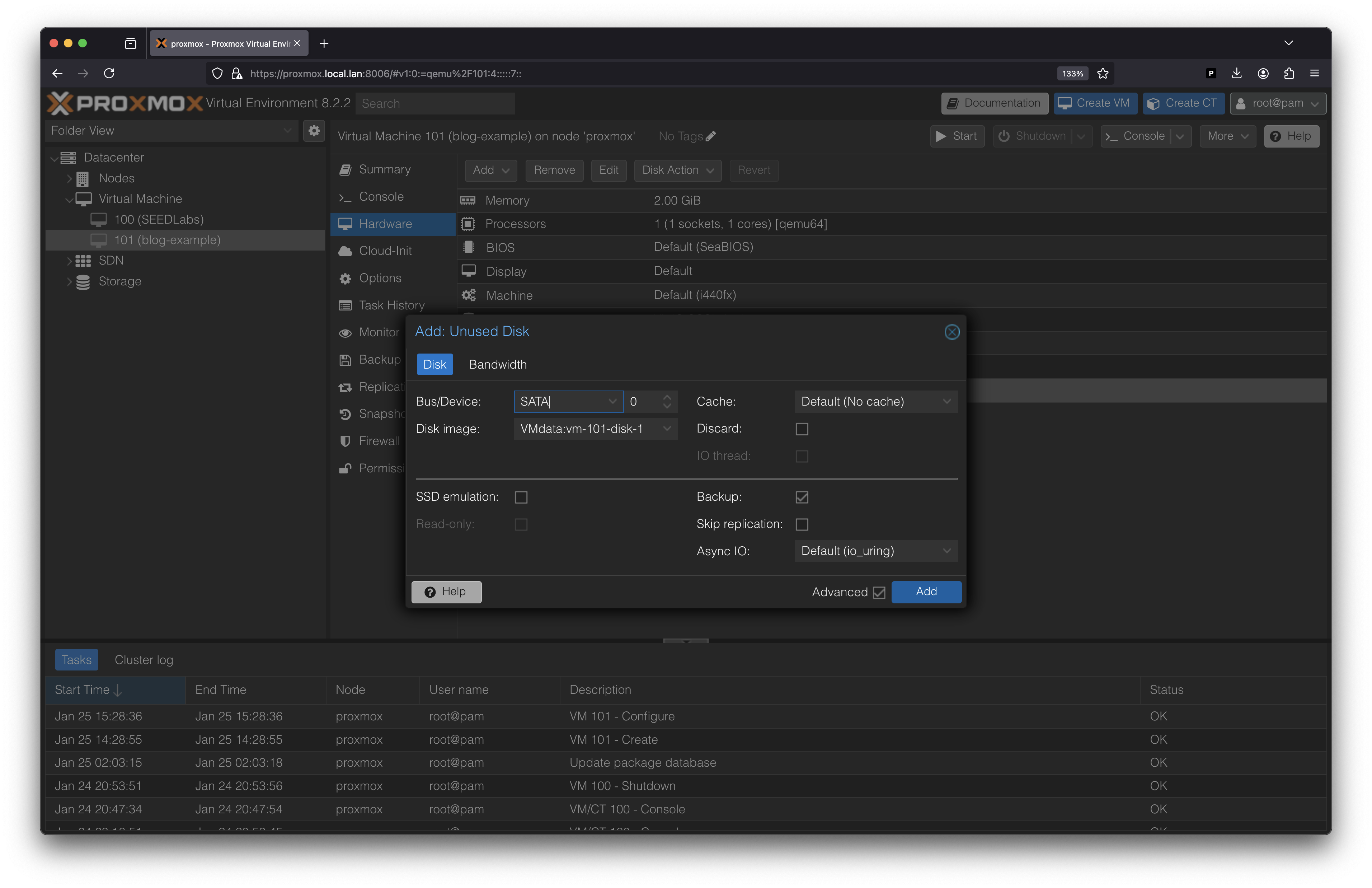The height and width of the screenshot is (888, 1372).
Task: Click the edit tags pencil icon
Action: [710, 136]
